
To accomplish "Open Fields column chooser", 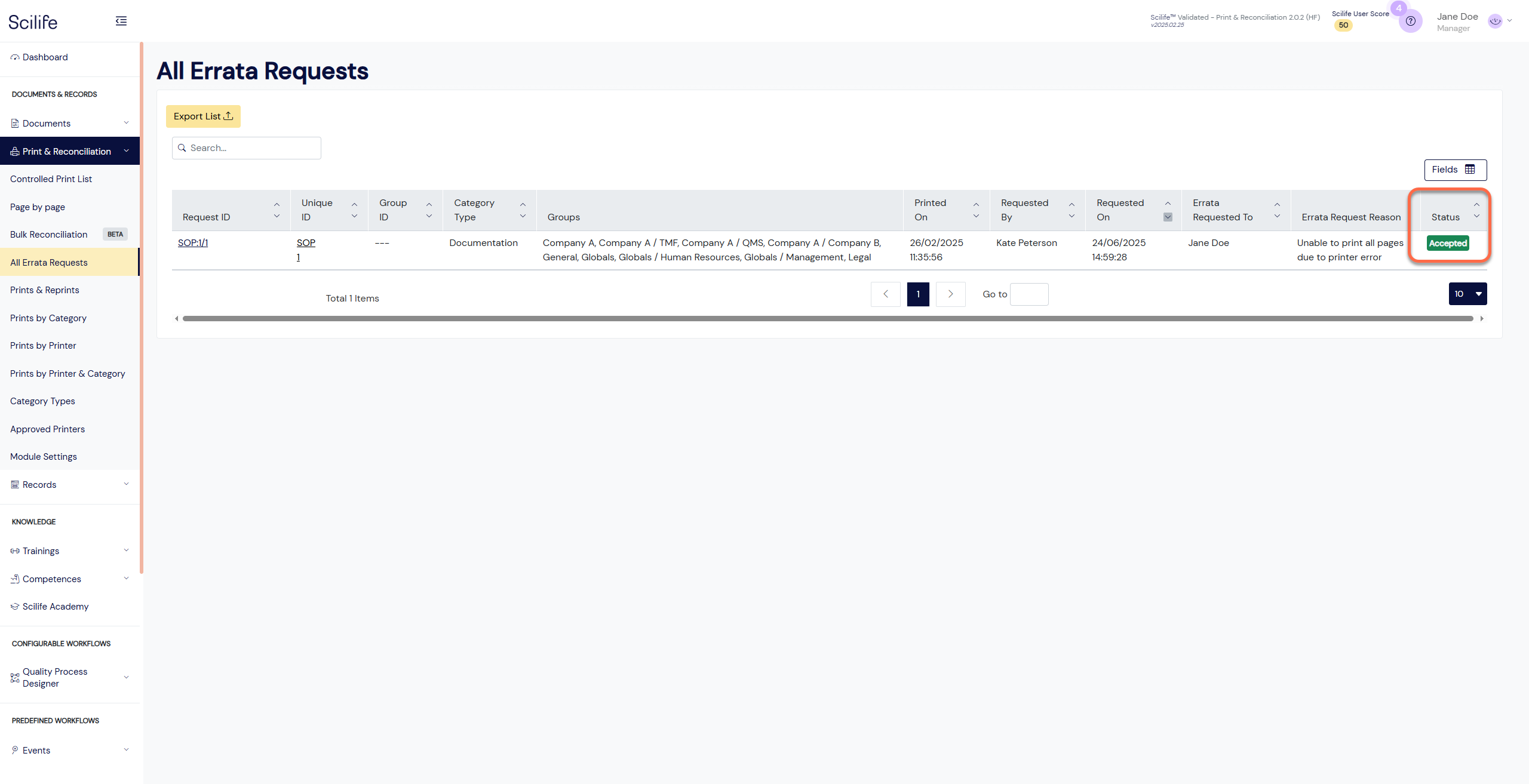I will coord(1455,170).
